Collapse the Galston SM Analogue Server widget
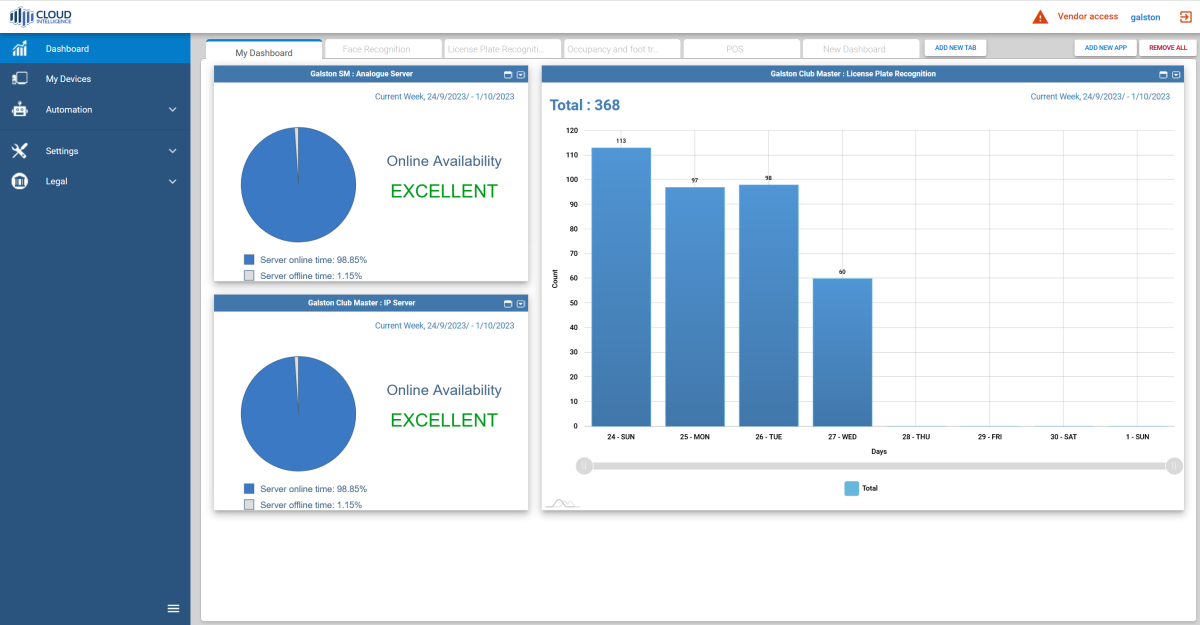This screenshot has height=625, width=1200. [x=520, y=73]
